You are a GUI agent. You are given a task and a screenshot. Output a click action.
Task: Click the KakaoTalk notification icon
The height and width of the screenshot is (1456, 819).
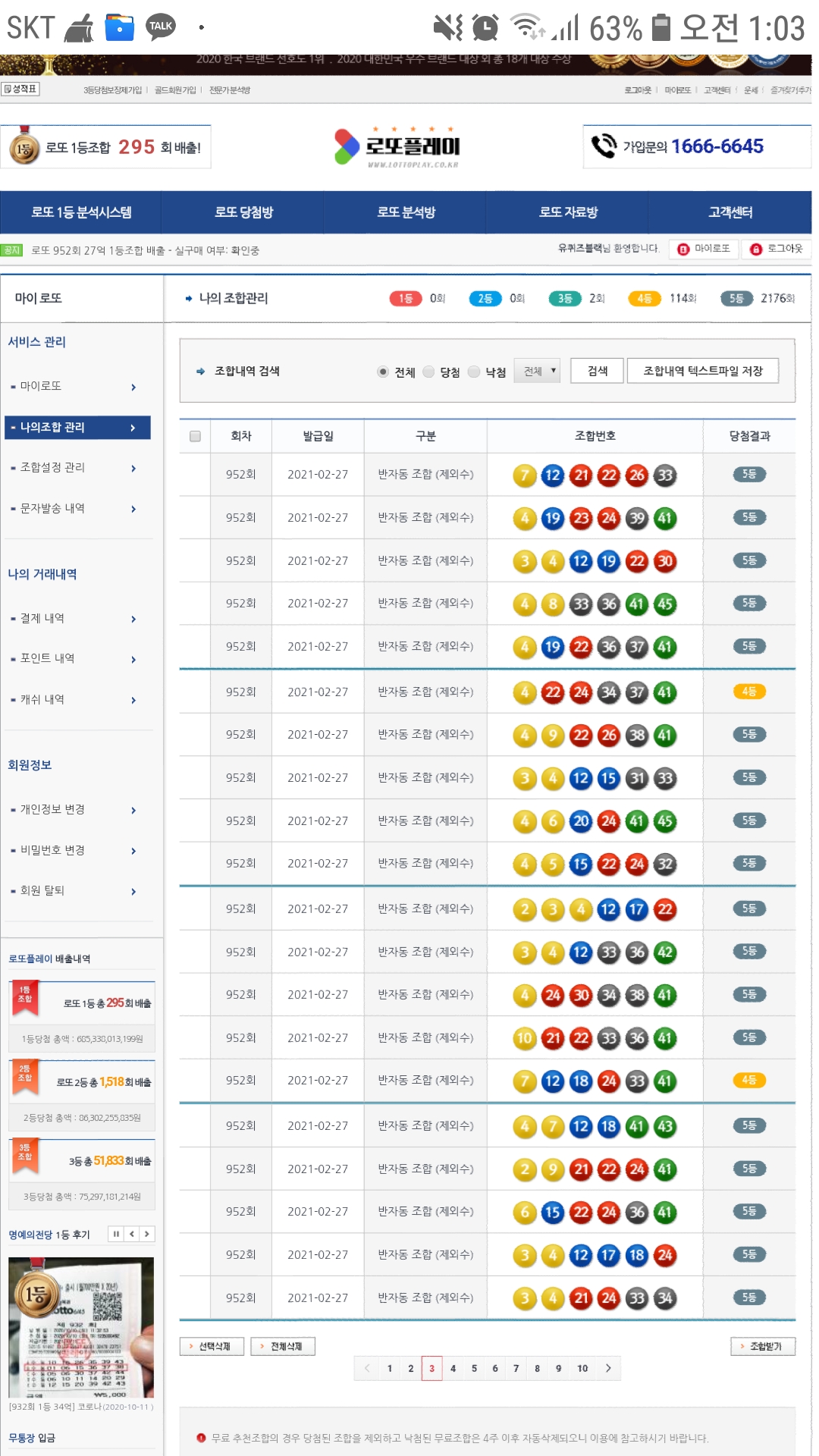pyautogui.click(x=161, y=27)
